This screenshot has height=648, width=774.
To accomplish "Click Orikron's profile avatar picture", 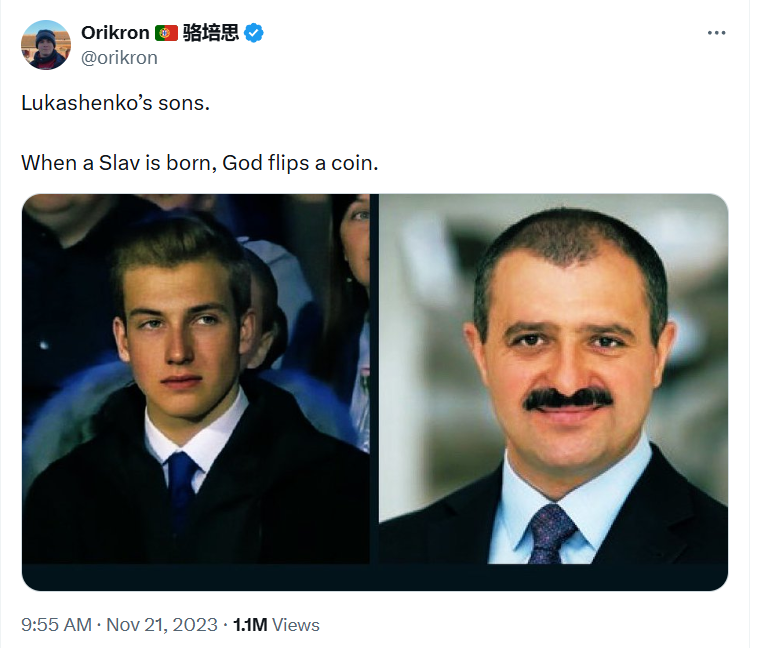I will point(46,44).
